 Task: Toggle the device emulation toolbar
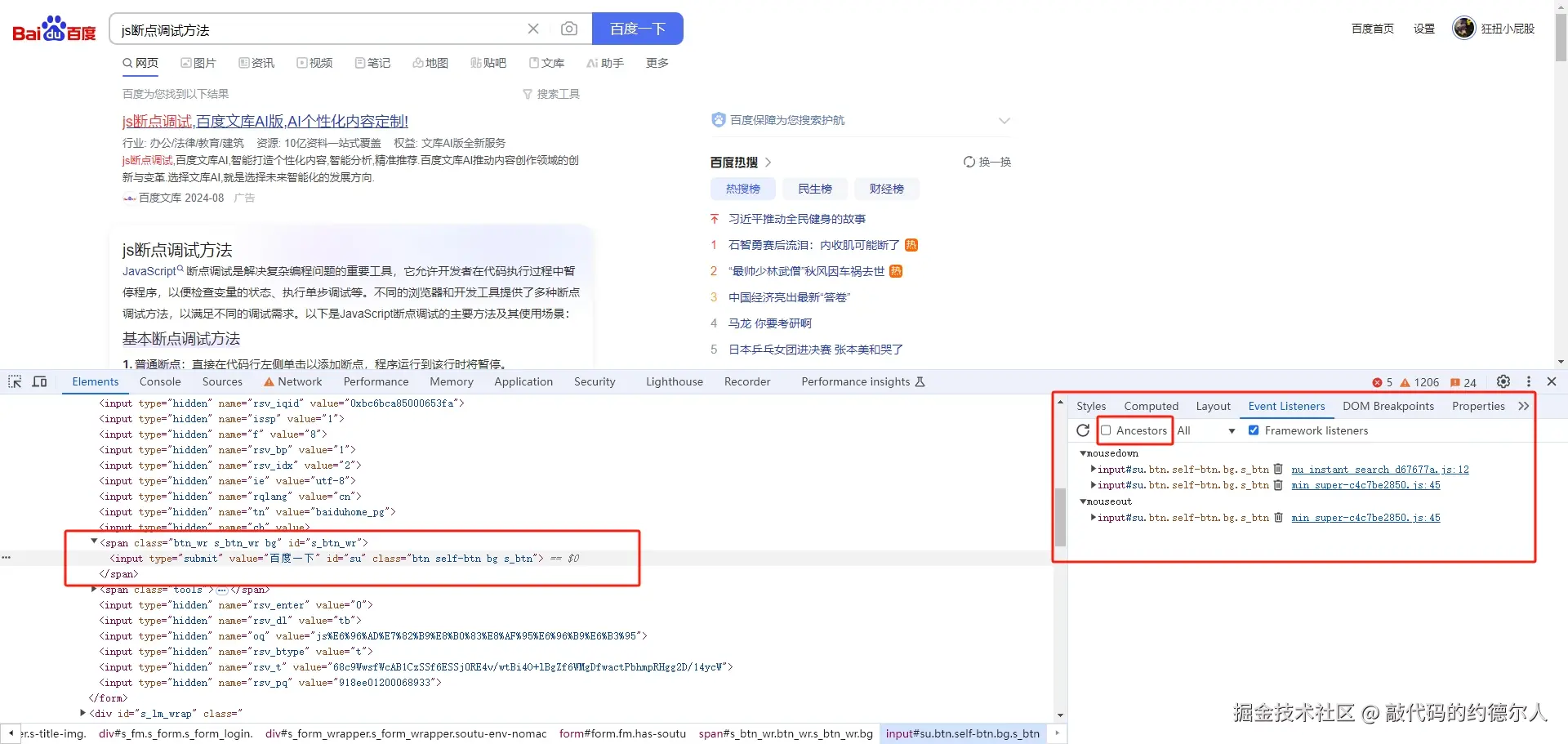[x=39, y=381]
